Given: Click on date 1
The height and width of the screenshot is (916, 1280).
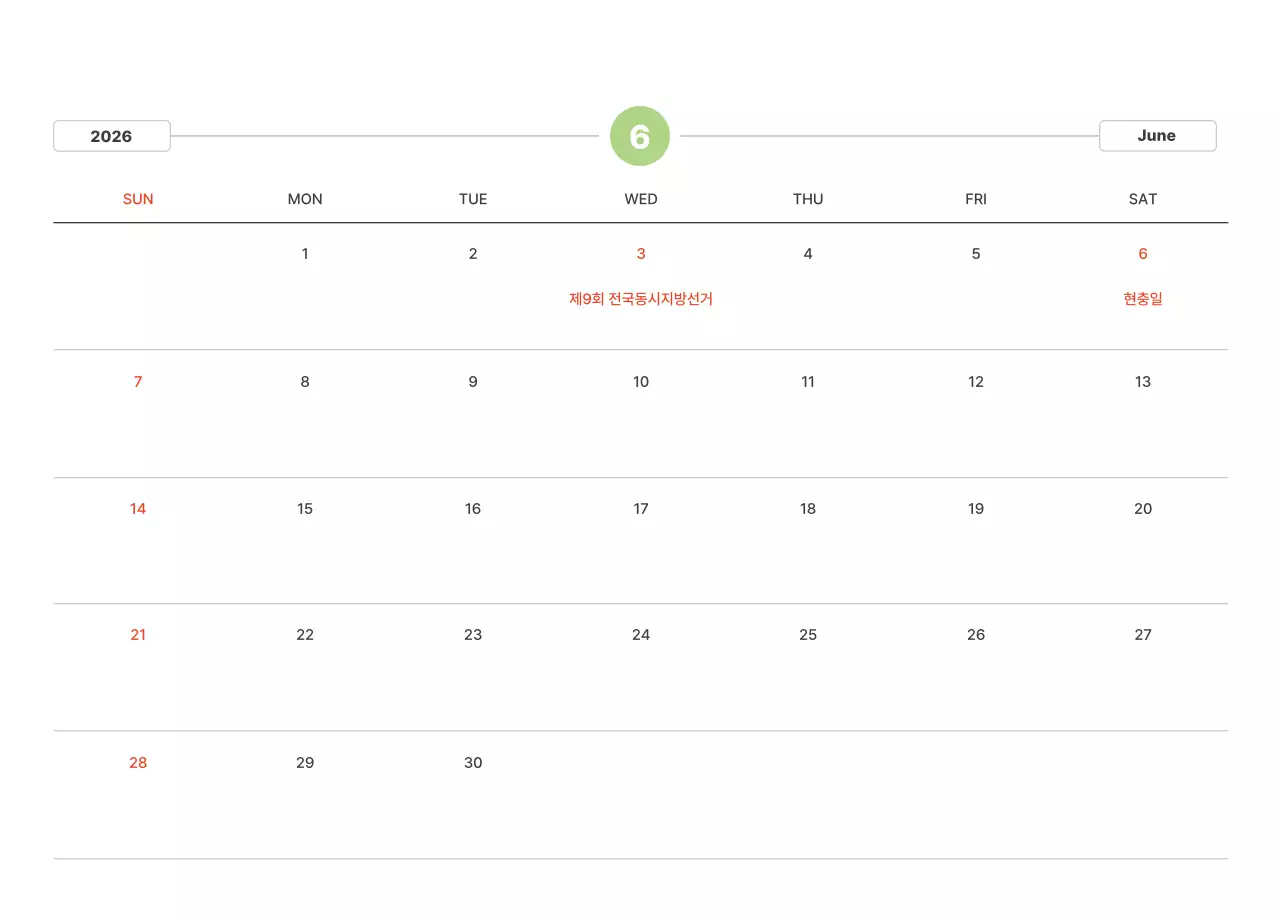Looking at the screenshot, I should click(x=305, y=254).
